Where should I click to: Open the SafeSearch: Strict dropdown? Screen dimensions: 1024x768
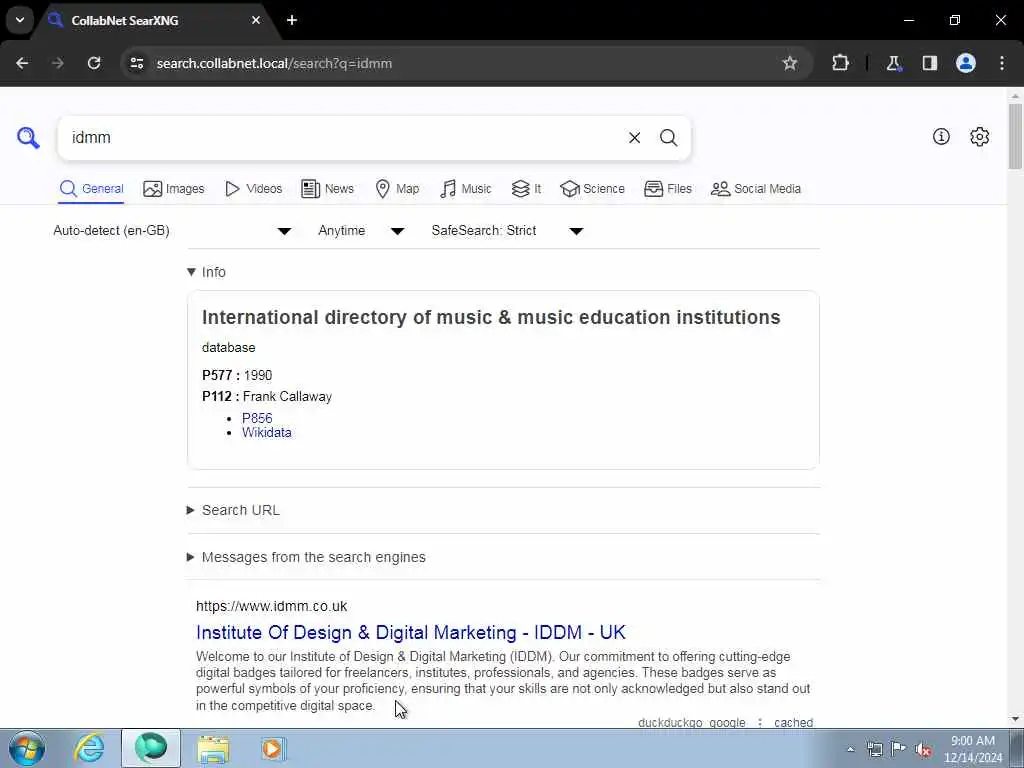pyautogui.click(x=507, y=231)
